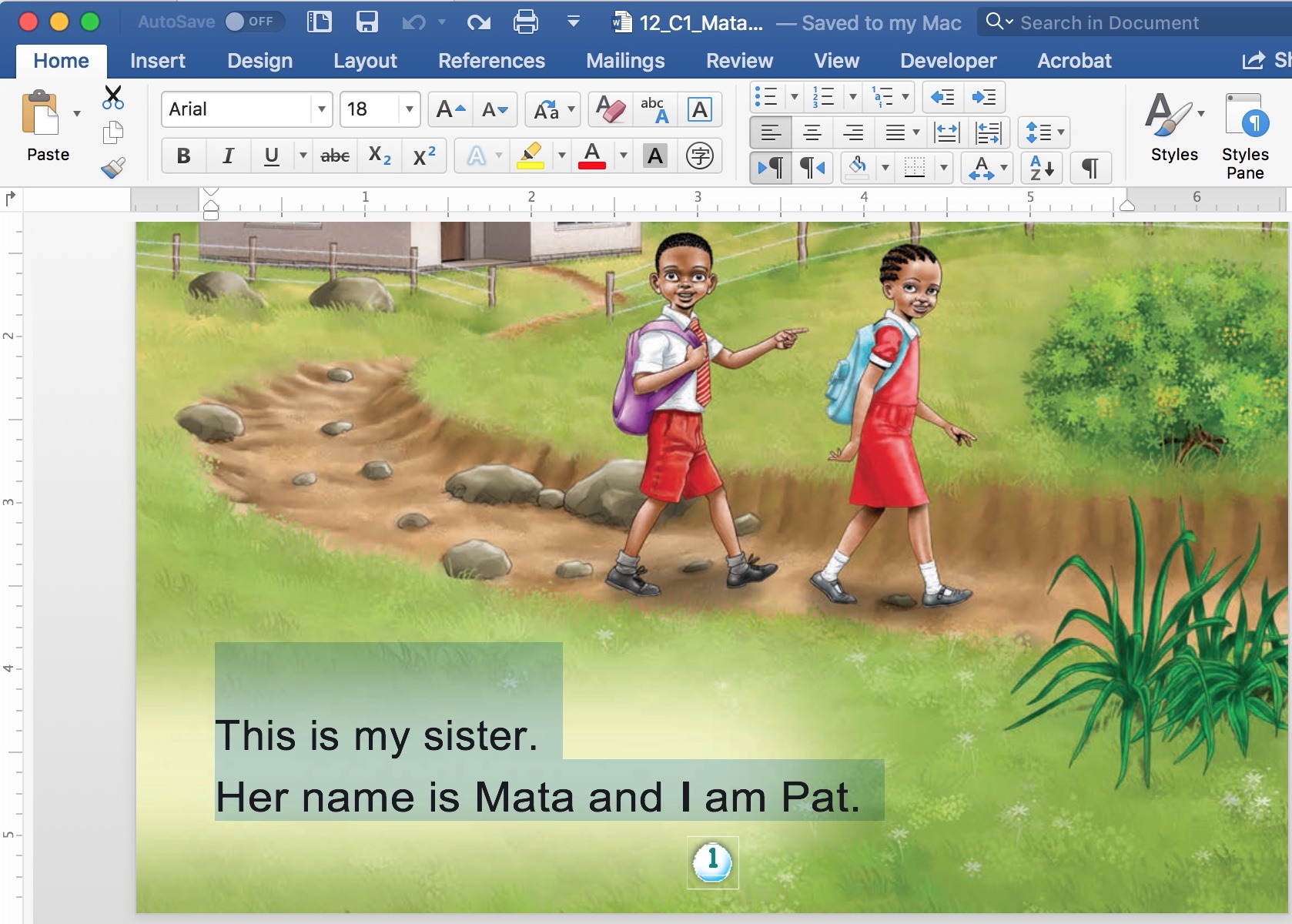This screenshot has width=1292, height=924.
Task: Decrease paragraph indent
Action: (942, 97)
